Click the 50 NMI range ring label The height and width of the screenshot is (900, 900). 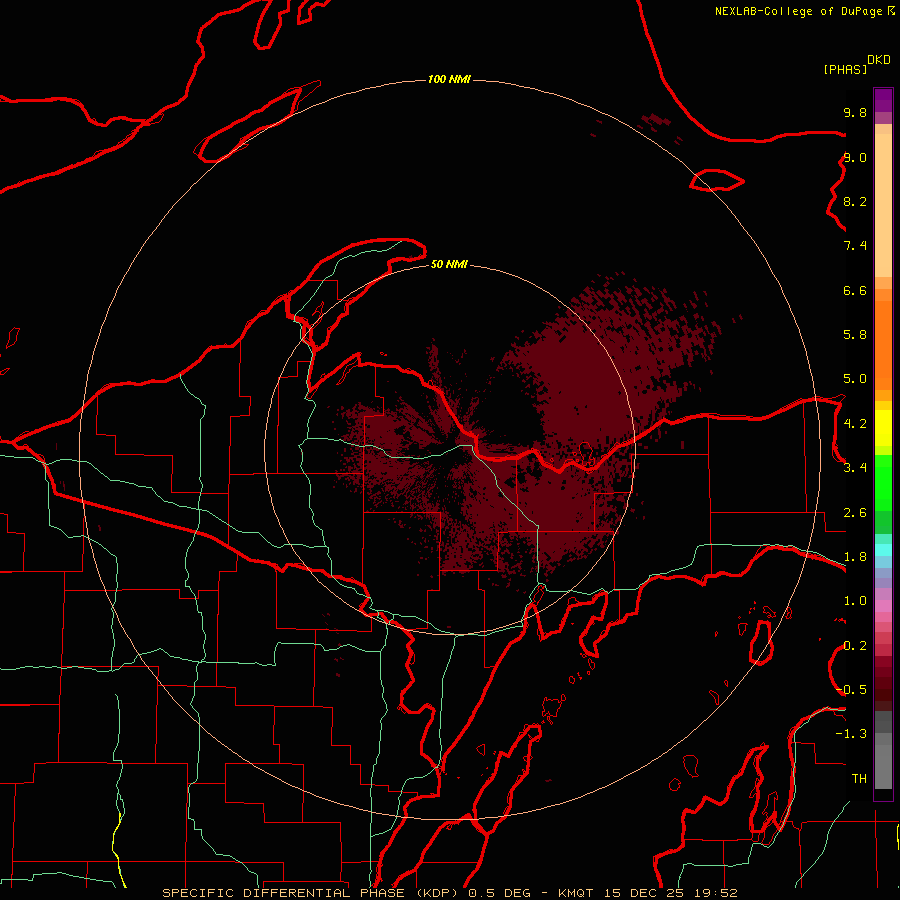coord(449,264)
